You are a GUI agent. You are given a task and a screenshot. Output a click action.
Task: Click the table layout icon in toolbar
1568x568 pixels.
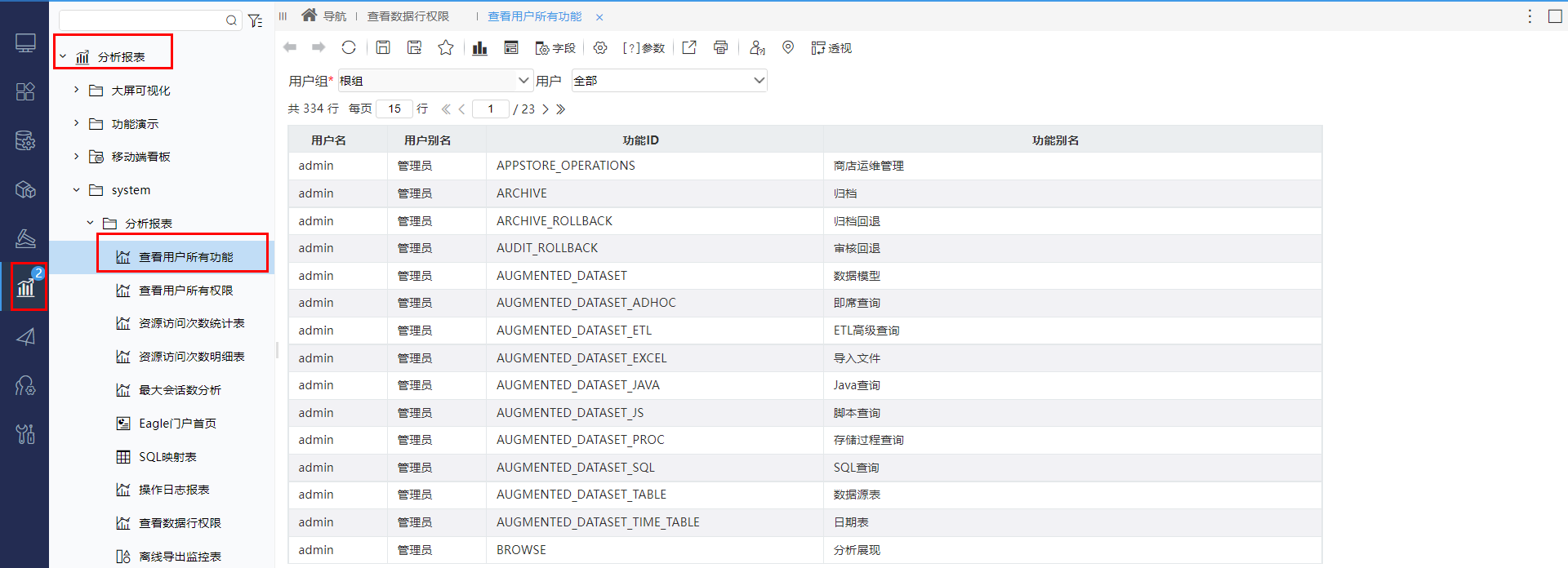(511, 47)
